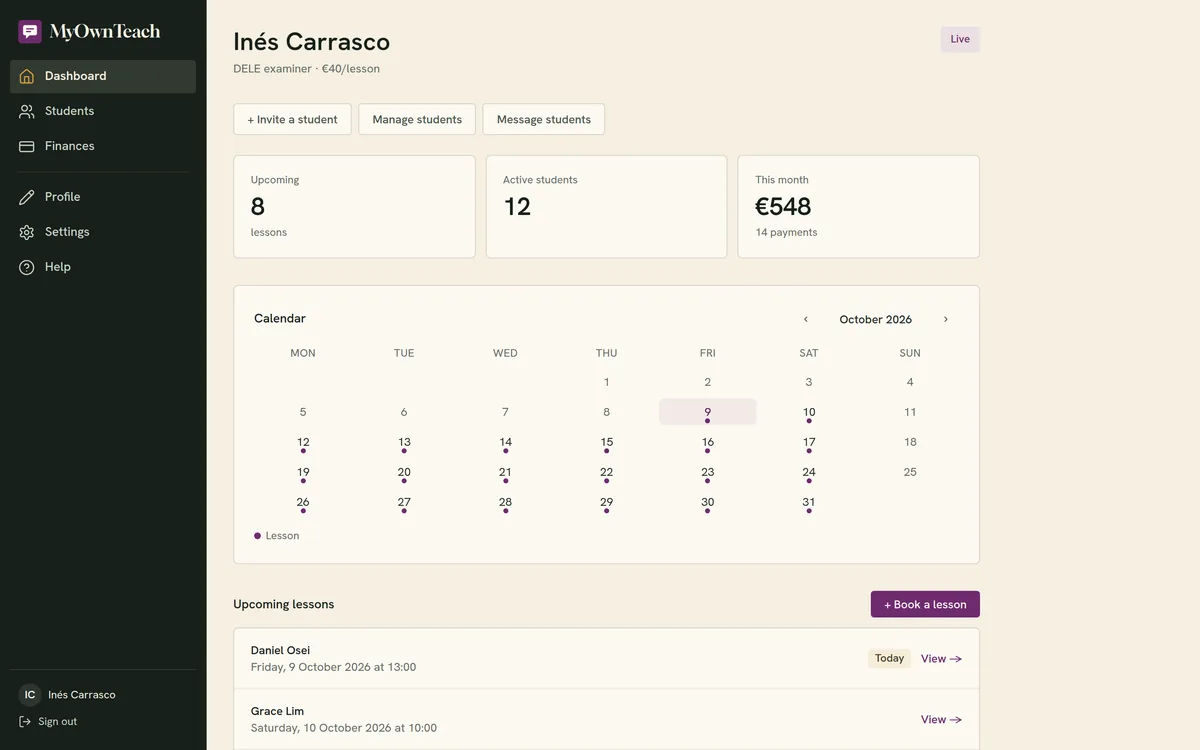The image size is (1200, 750).
Task: Select October 9 in the calendar
Action: (708, 412)
